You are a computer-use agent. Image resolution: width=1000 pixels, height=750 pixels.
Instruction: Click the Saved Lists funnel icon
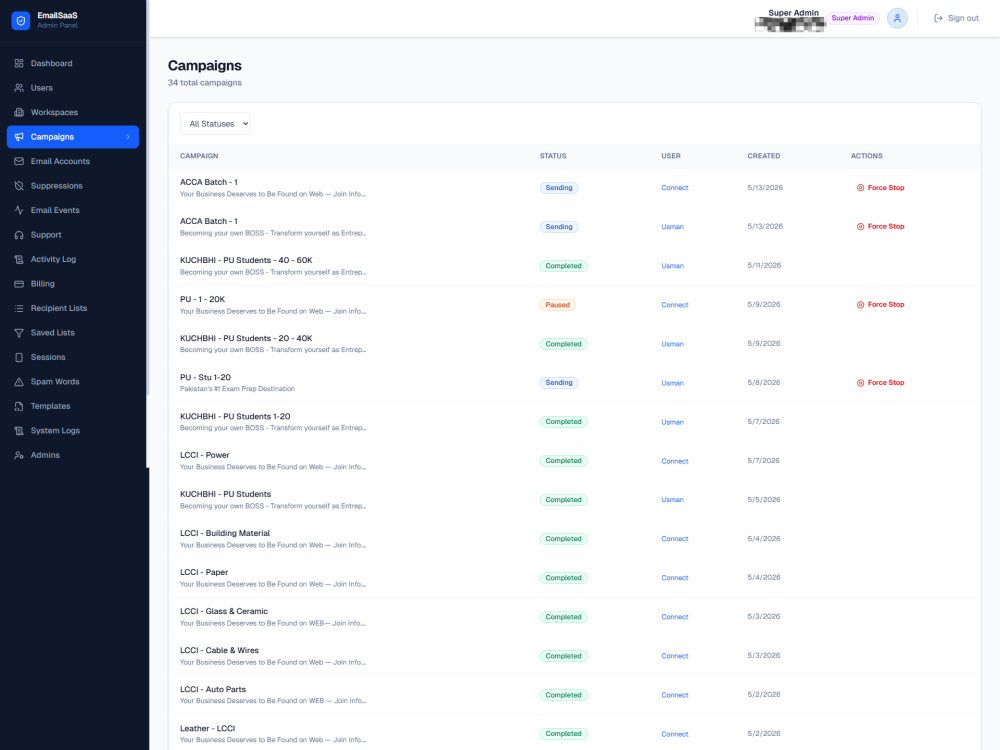(19, 332)
